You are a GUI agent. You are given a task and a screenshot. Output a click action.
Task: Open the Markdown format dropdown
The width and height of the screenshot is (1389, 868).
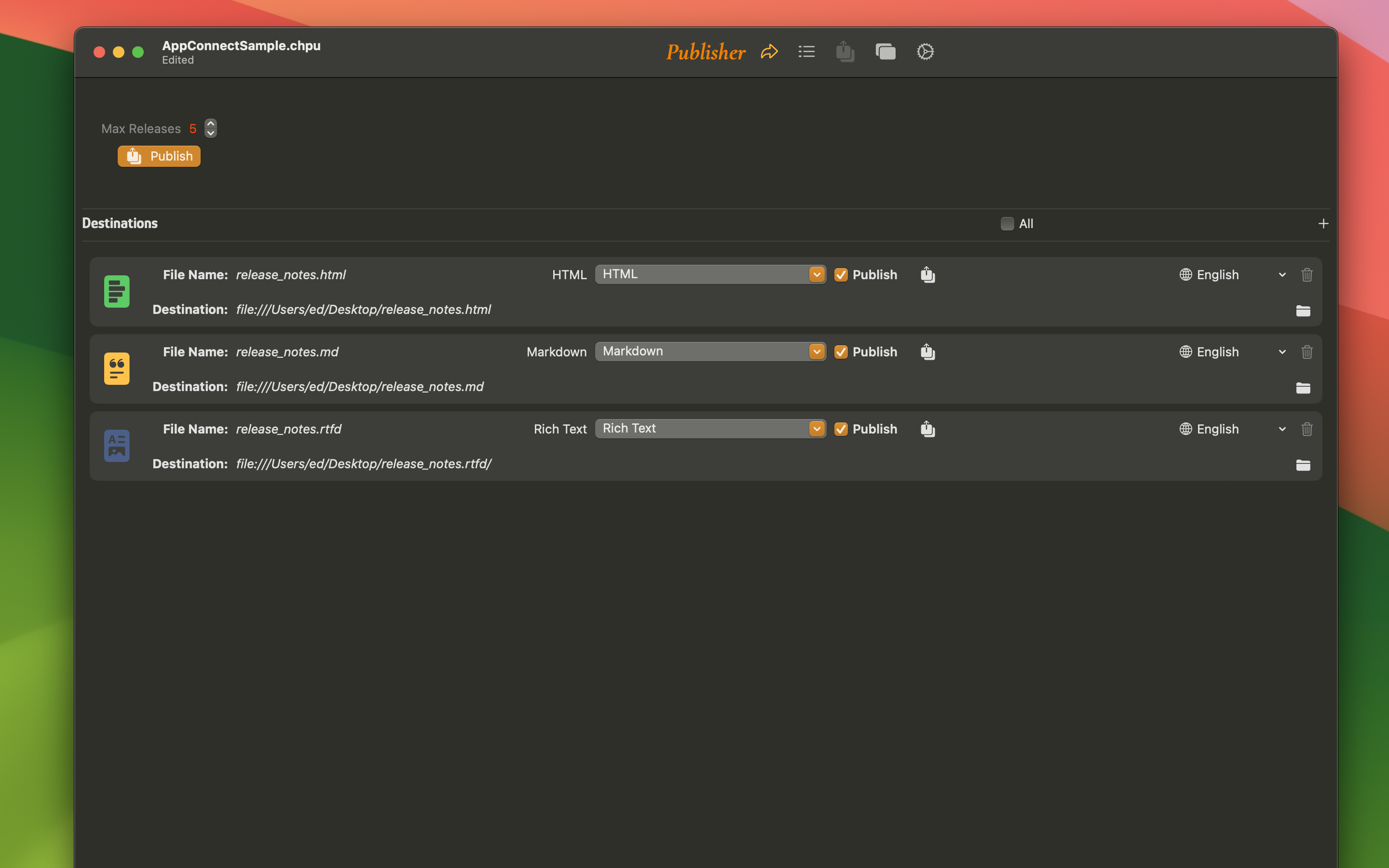tap(710, 352)
